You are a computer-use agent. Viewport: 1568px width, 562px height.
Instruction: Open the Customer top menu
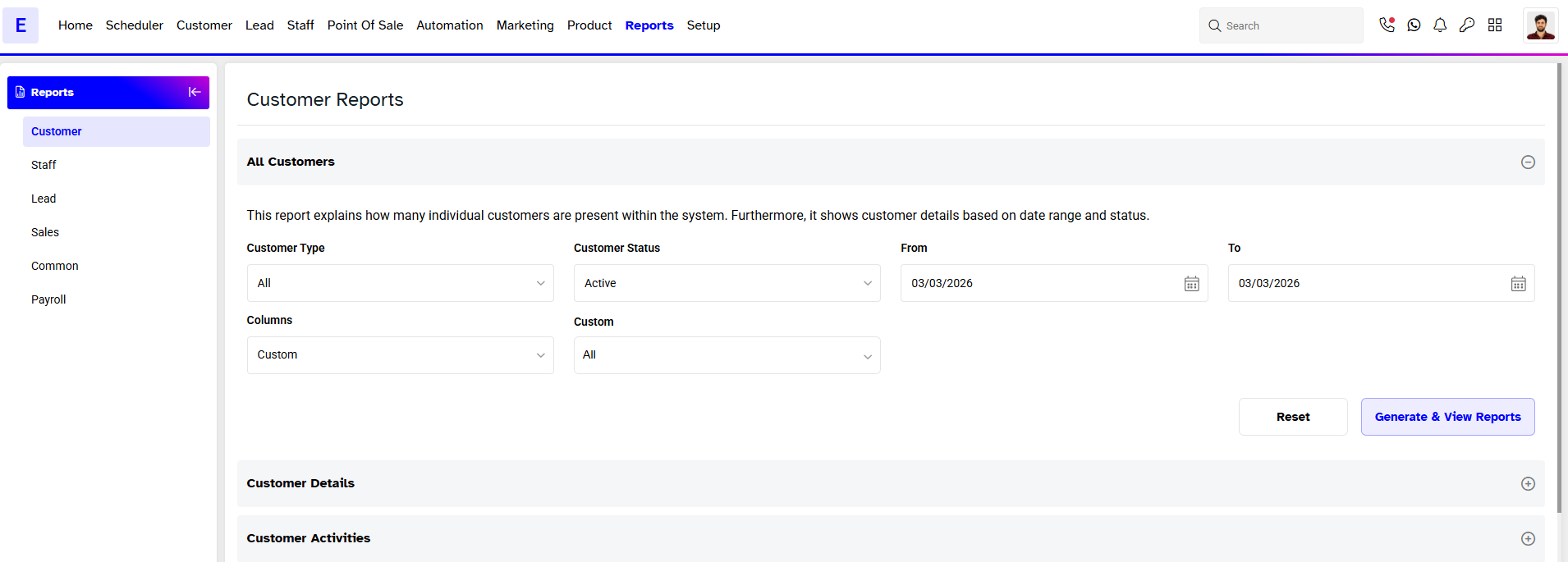point(204,25)
